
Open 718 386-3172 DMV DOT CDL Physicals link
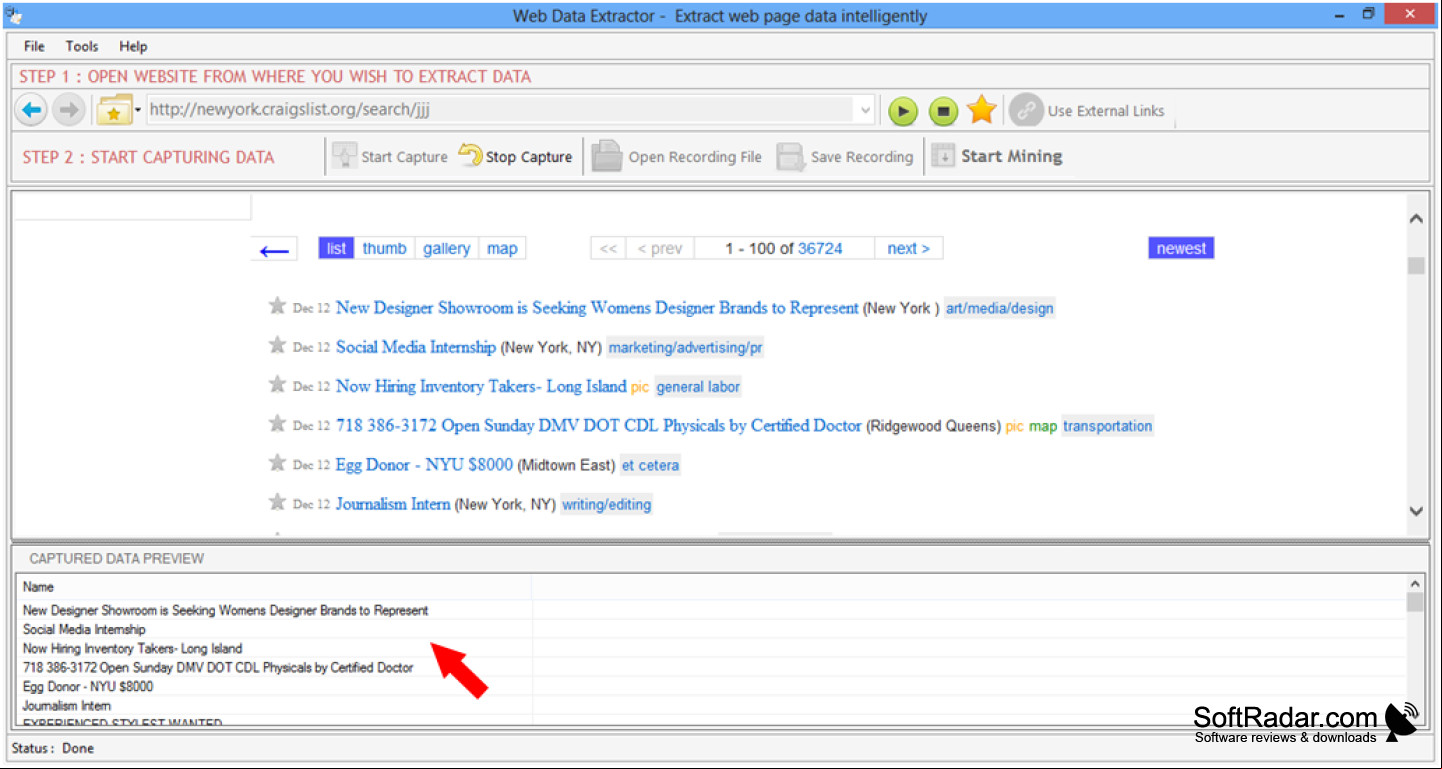tap(599, 425)
